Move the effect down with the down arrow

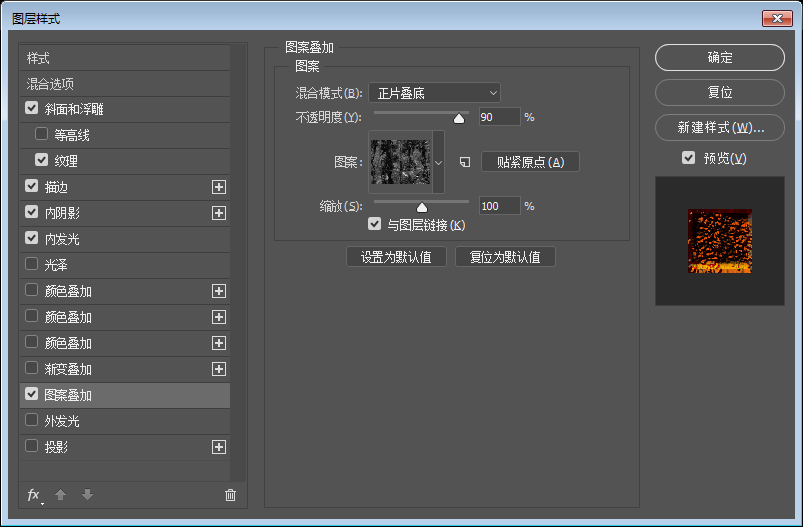click(88, 495)
